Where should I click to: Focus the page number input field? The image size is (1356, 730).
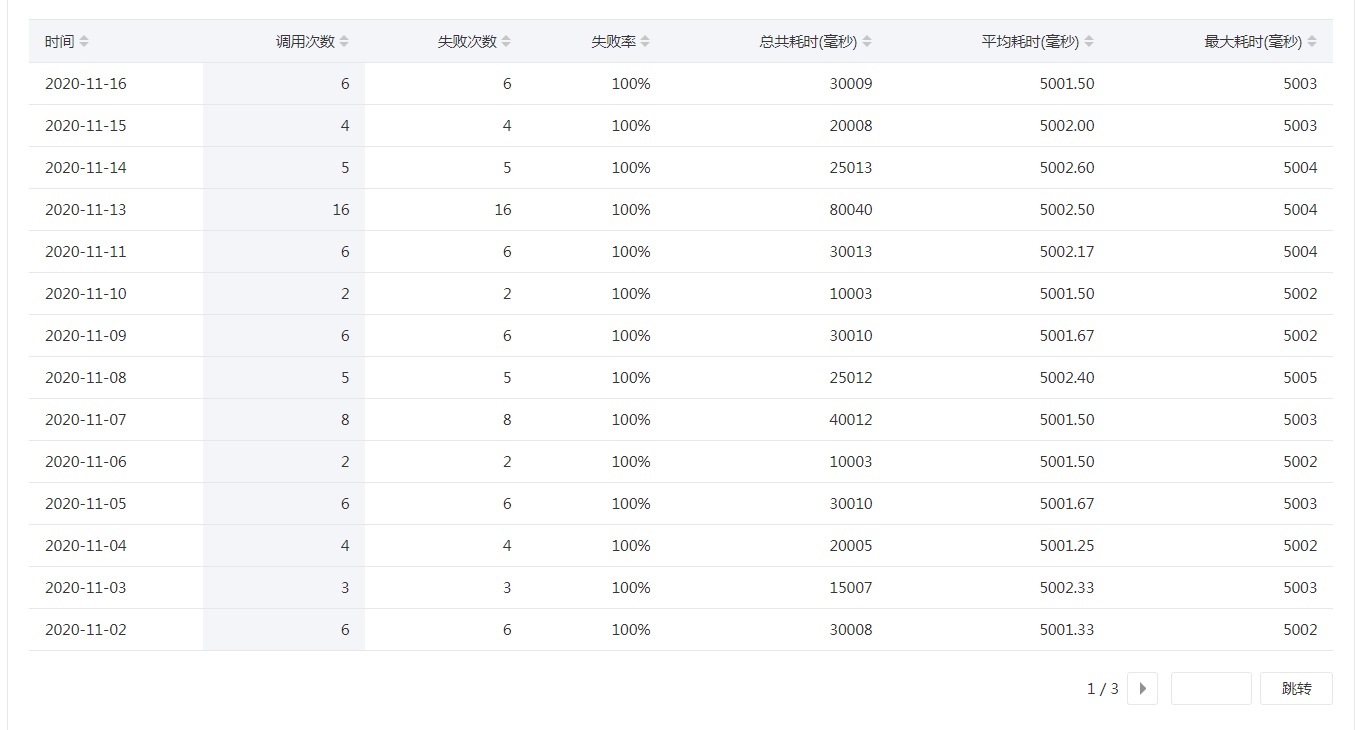coord(1211,688)
